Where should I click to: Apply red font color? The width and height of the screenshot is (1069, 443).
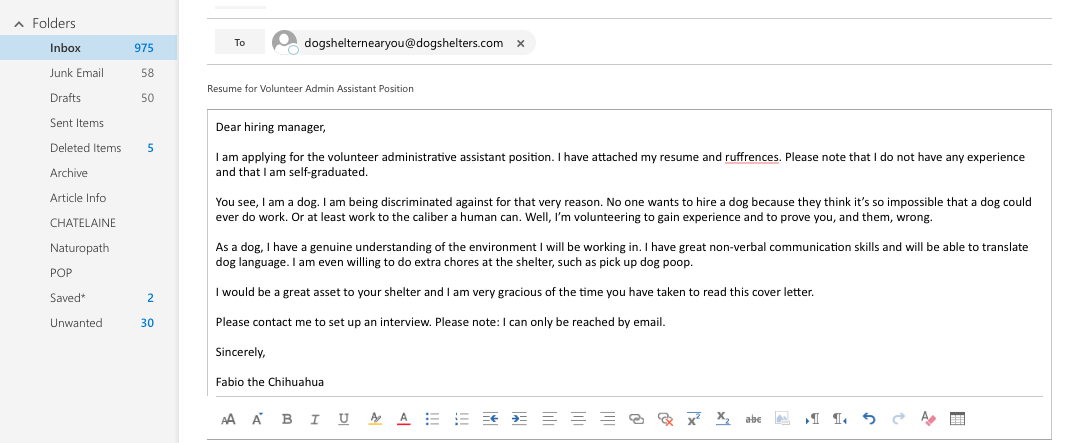404,419
